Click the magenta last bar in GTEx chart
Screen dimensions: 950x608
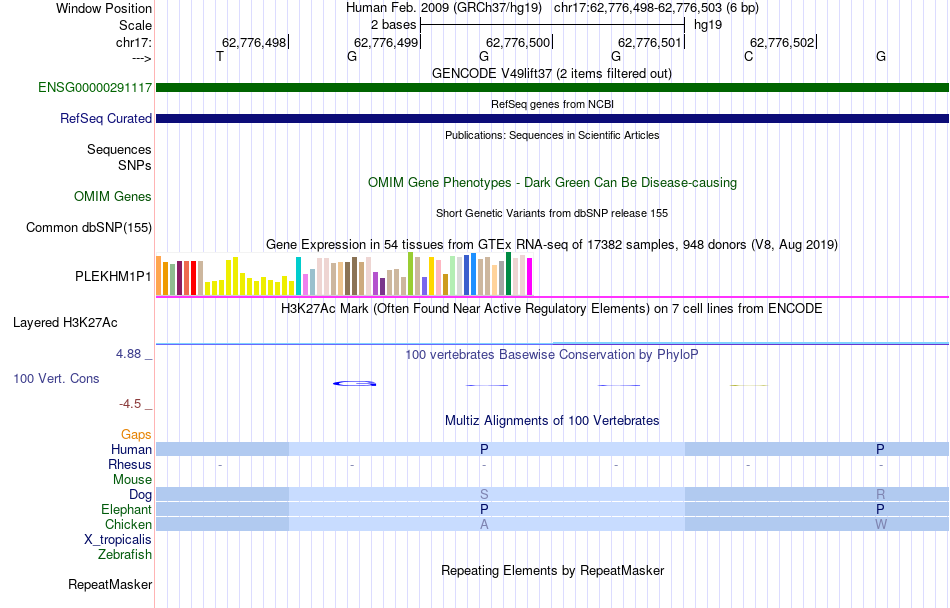tap(530, 277)
